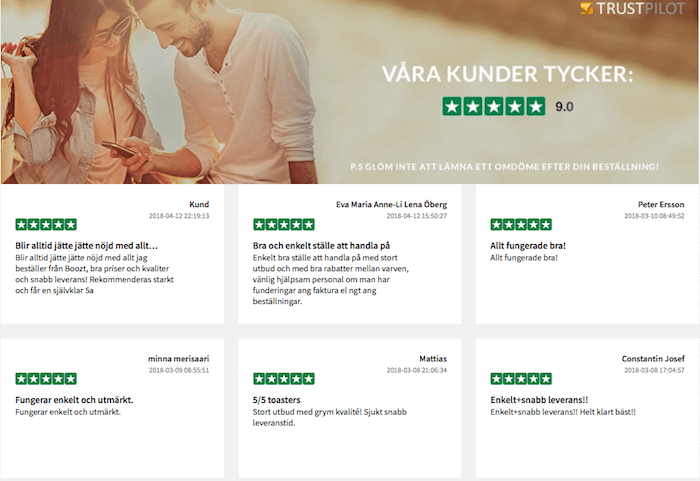Click reviewer name Constantin Josef
The height and width of the screenshot is (481, 700).
point(653,359)
